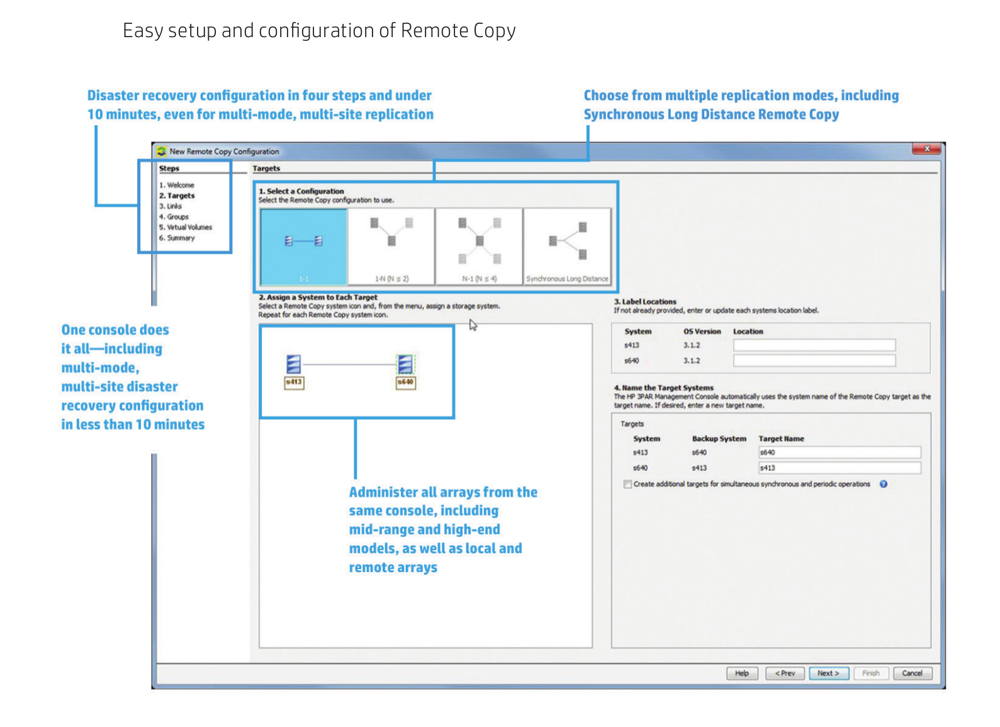The image size is (1000, 727).
Task: Click the Prev button
Action: (785, 673)
